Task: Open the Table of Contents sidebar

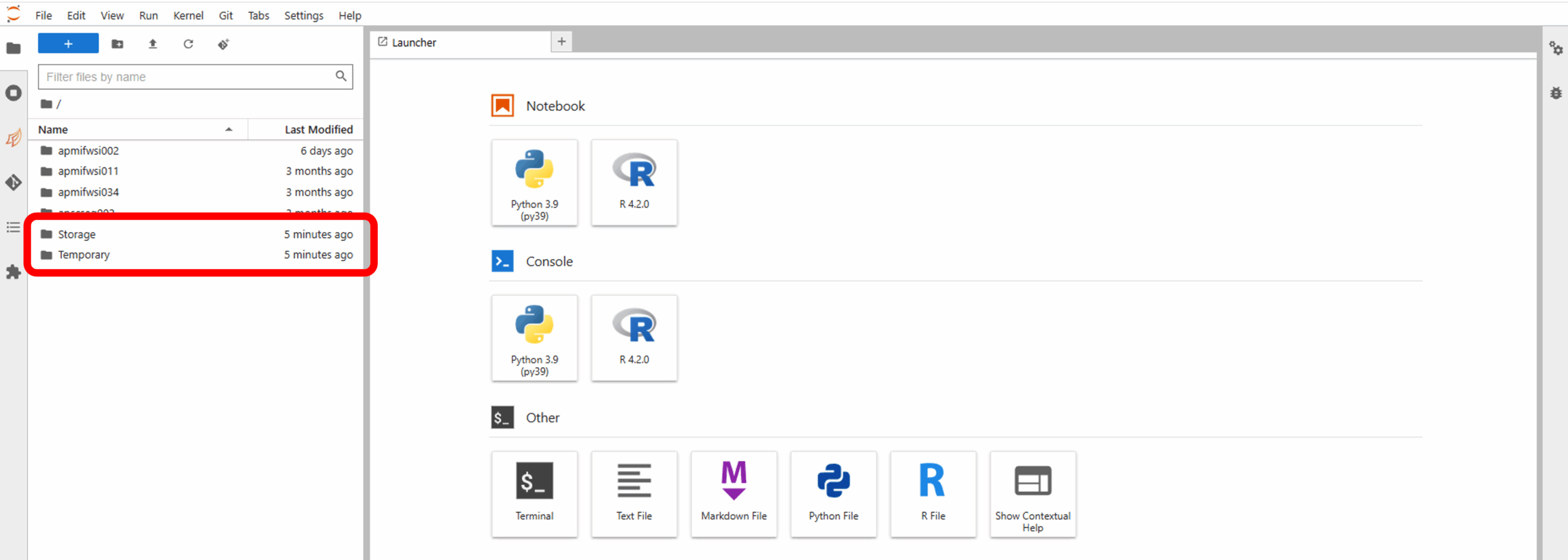Action: point(13,228)
